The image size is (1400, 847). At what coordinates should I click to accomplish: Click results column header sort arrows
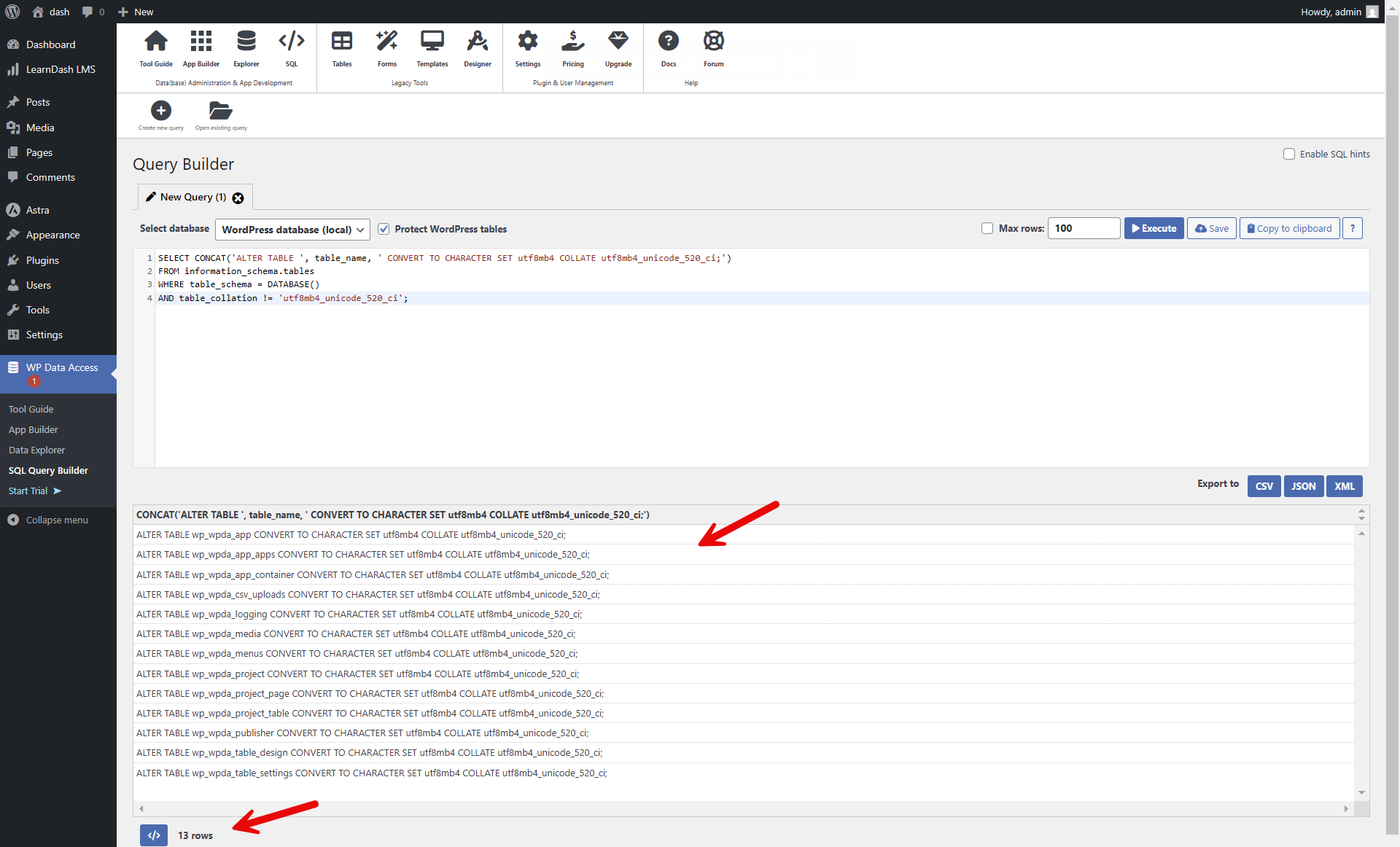click(x=1361, y=515)
